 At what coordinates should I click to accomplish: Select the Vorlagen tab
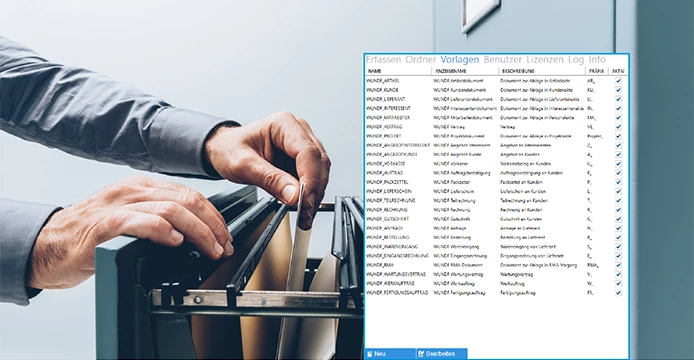[460, 59]
